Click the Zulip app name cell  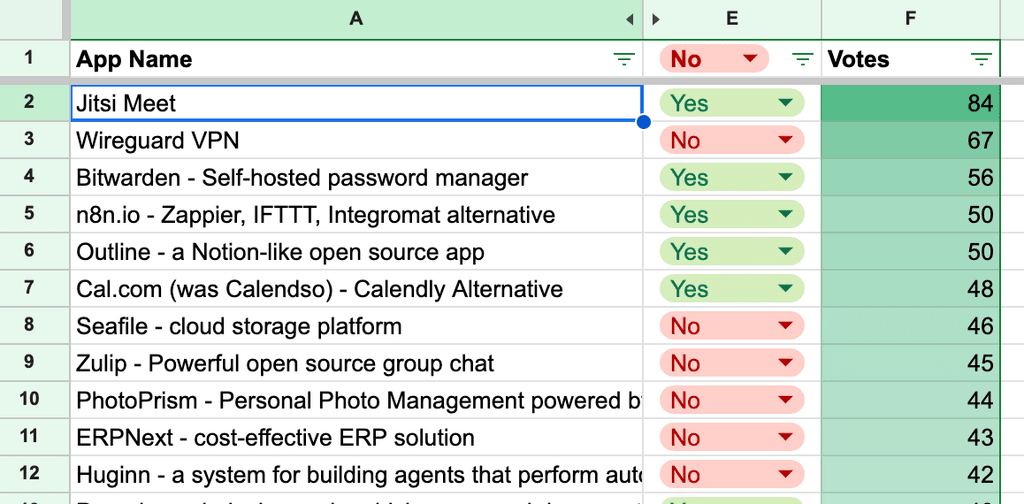point(356,363)
